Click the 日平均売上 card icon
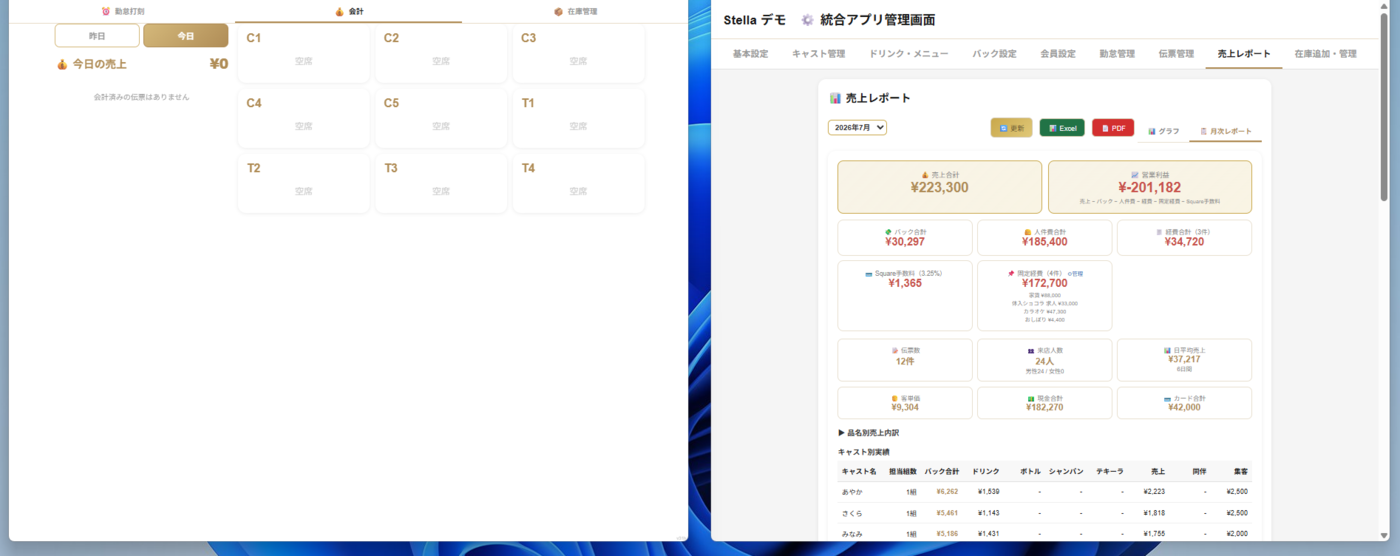Screen dimensions: 1400x556 1167,351
